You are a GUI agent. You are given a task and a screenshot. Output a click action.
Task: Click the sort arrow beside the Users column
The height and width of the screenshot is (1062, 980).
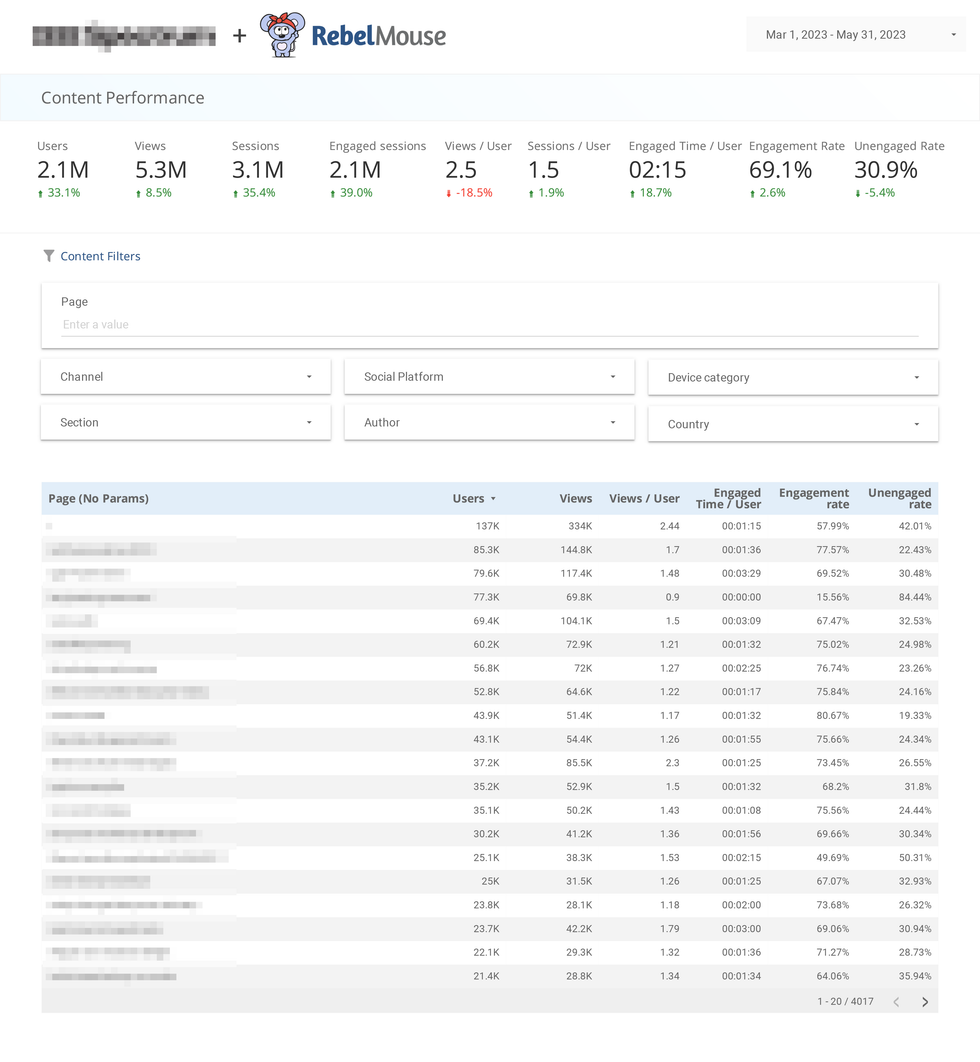coord(492,498)
